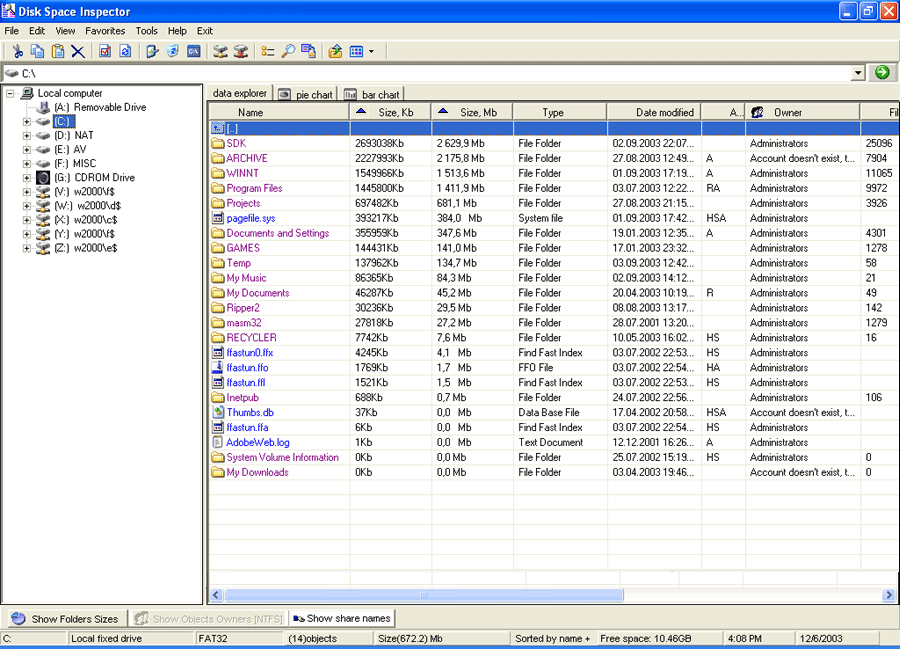Select the data explorer tab

(x=239, y=93)
